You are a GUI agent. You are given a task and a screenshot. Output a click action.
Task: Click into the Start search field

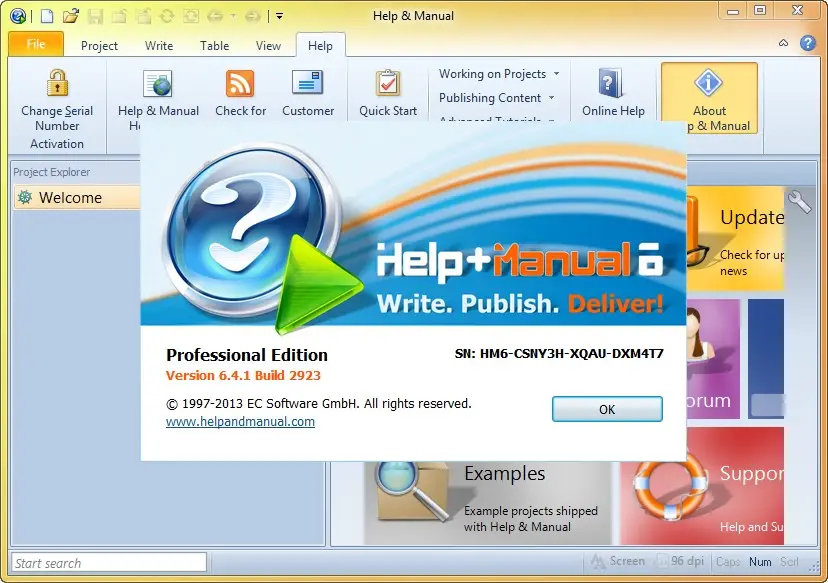[x=109, y=563]
